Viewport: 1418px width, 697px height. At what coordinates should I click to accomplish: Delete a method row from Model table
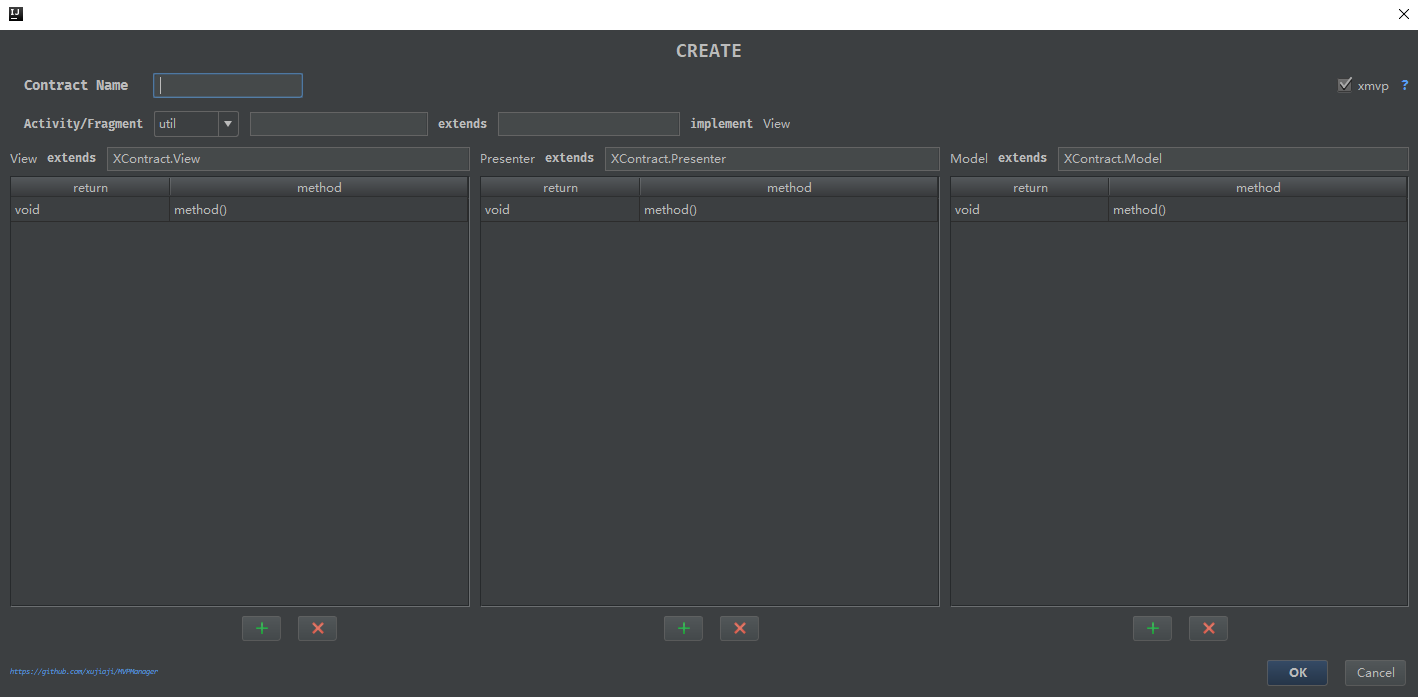tap(1208, 628)
